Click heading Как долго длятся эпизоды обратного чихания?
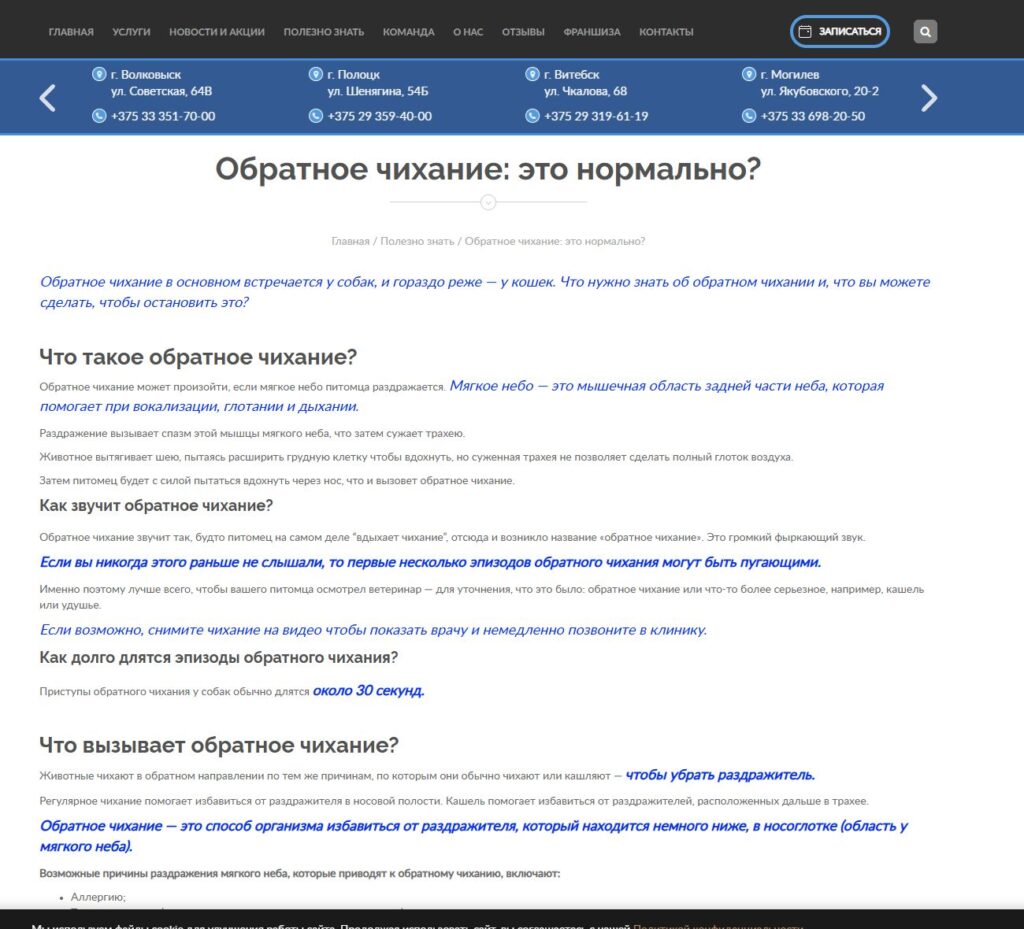 (x=219, y=657)
